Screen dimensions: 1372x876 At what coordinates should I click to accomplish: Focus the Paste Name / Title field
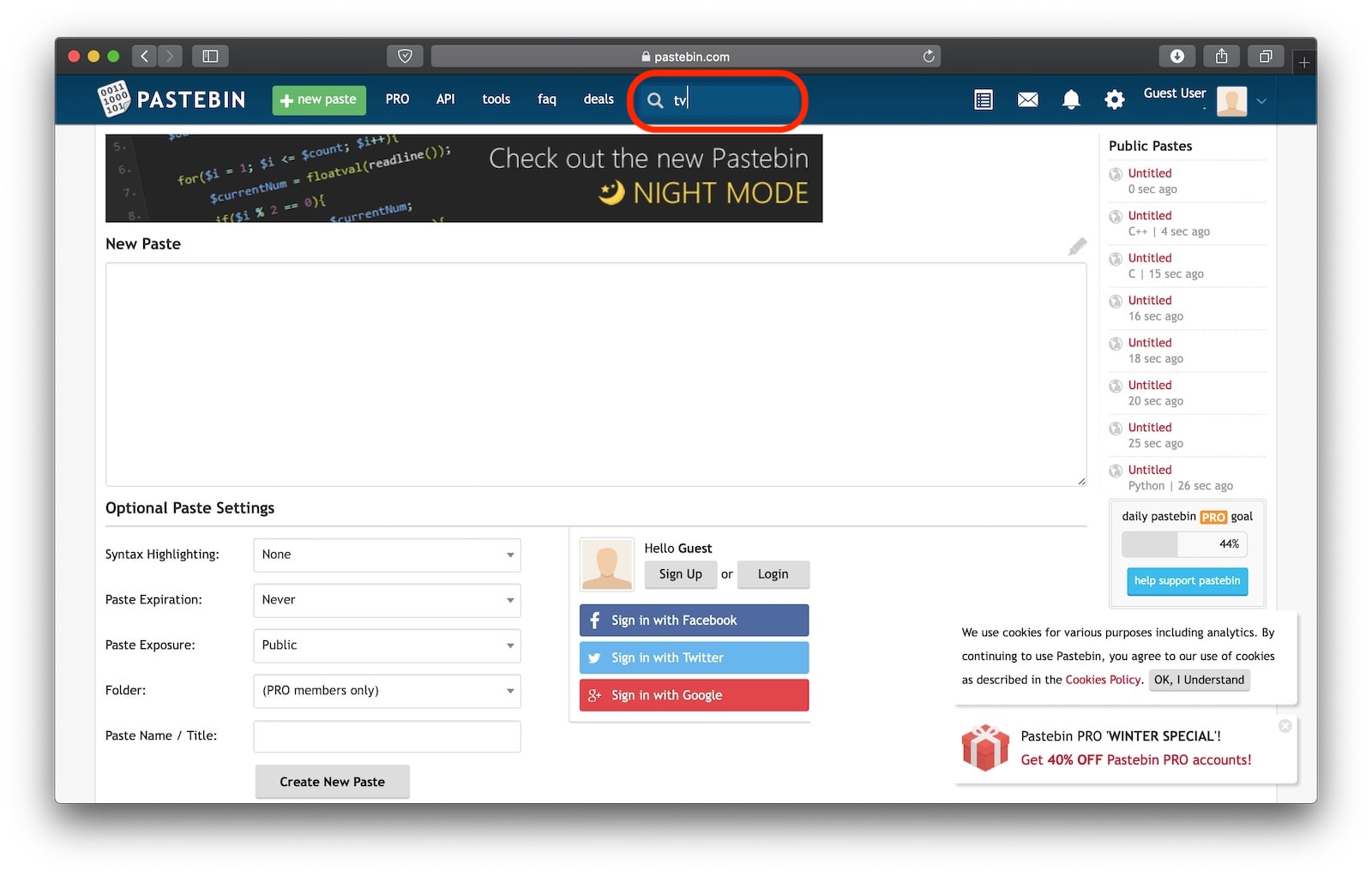tap(387, 736)
